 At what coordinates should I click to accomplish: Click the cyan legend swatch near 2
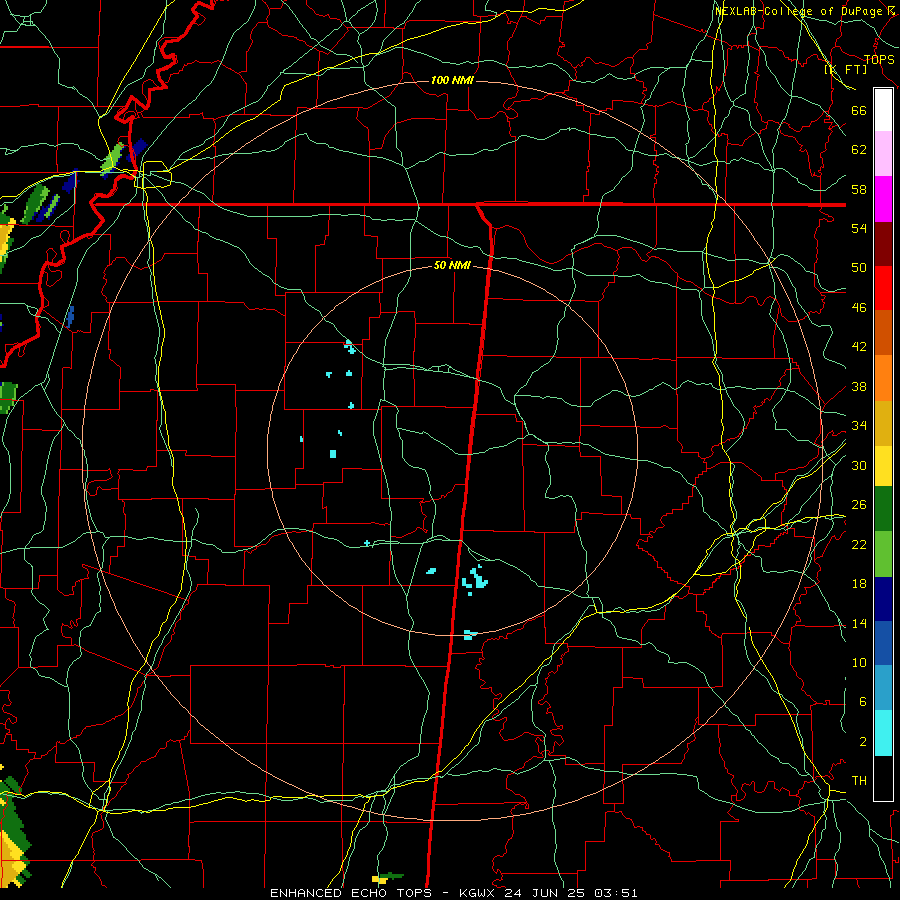883,733
